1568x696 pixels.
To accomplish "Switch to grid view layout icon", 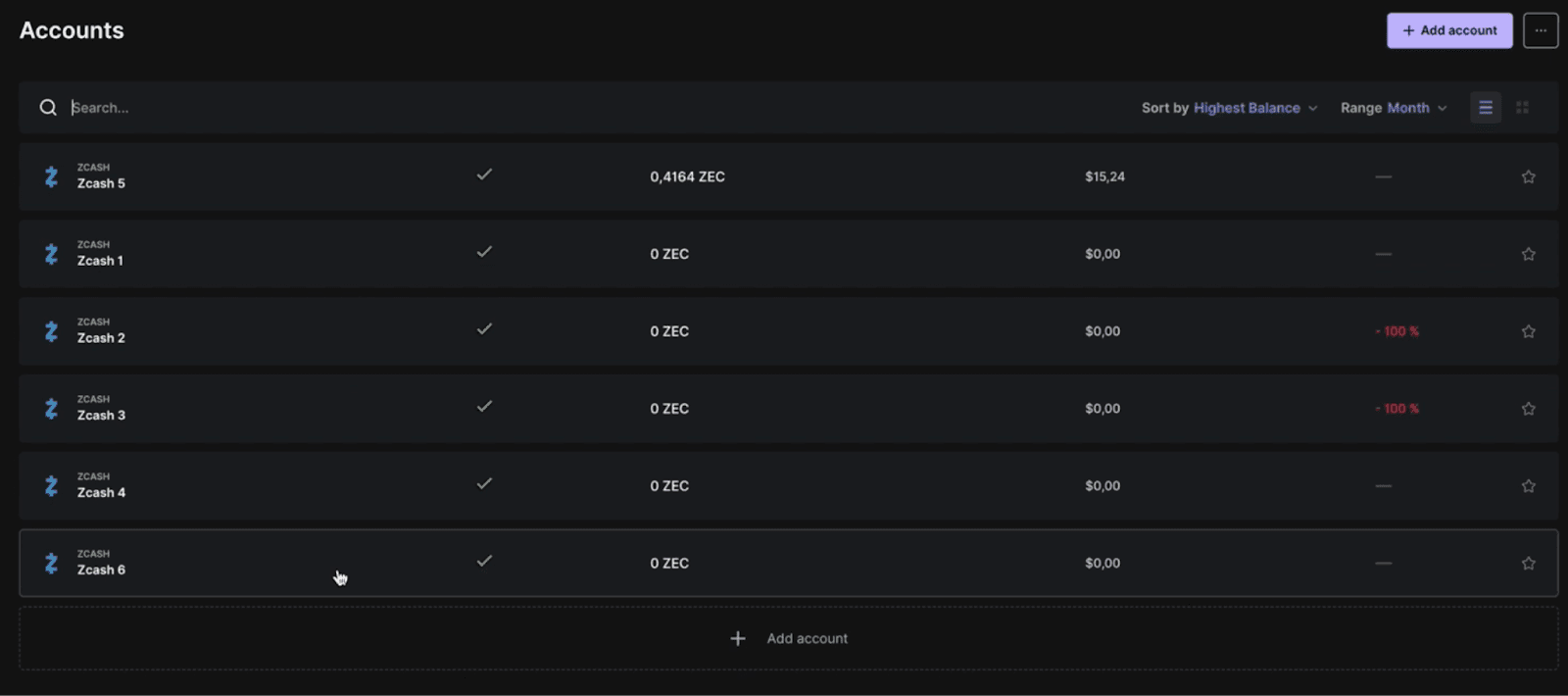I will [x=1522, y=108].
